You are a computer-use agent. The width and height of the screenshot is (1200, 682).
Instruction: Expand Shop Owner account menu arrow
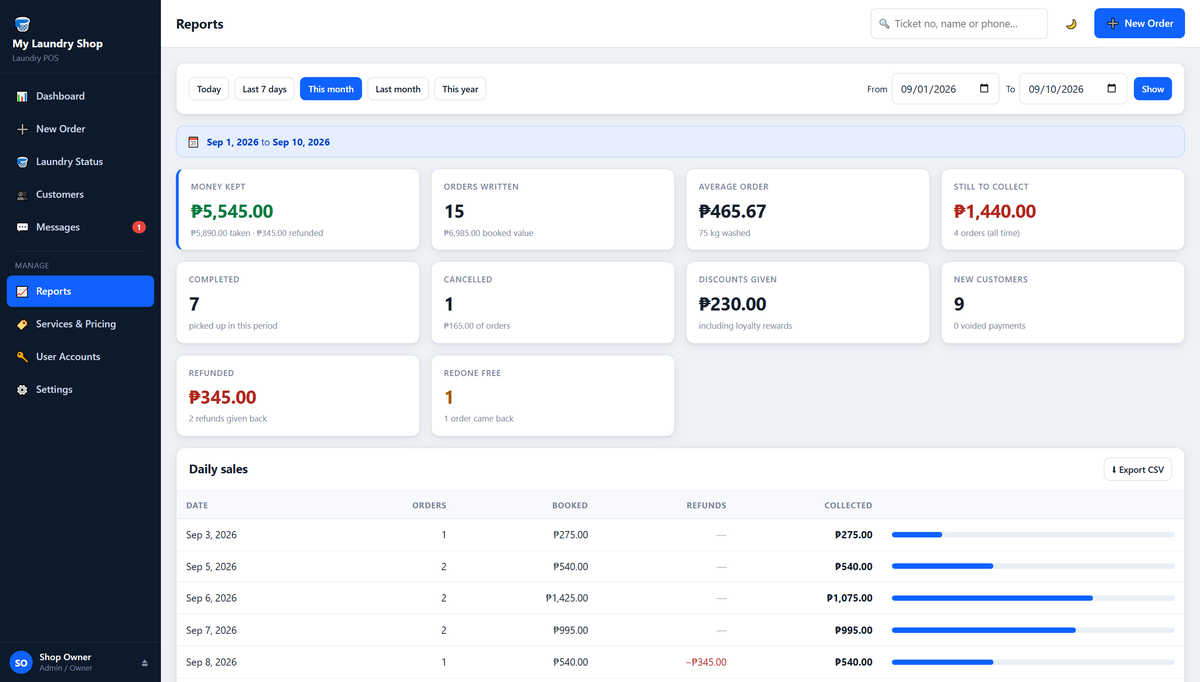(144, 663)
